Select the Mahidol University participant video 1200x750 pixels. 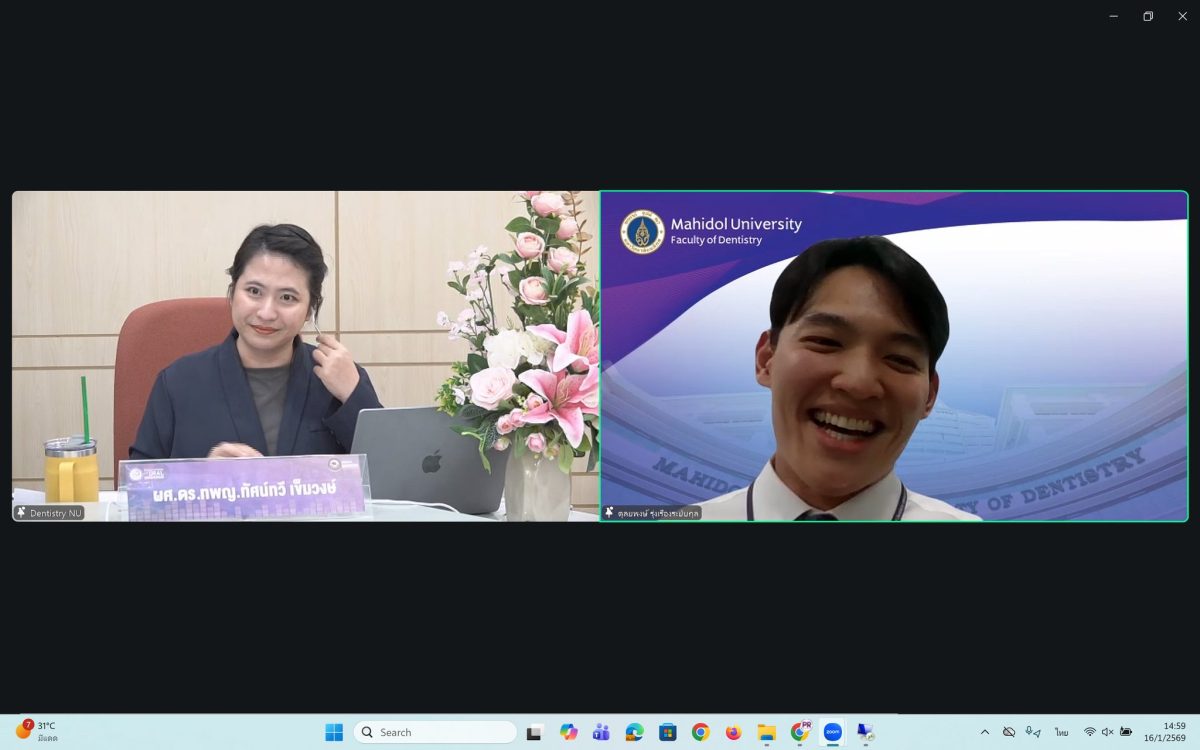pyautogui.click(x=894, y=355)
